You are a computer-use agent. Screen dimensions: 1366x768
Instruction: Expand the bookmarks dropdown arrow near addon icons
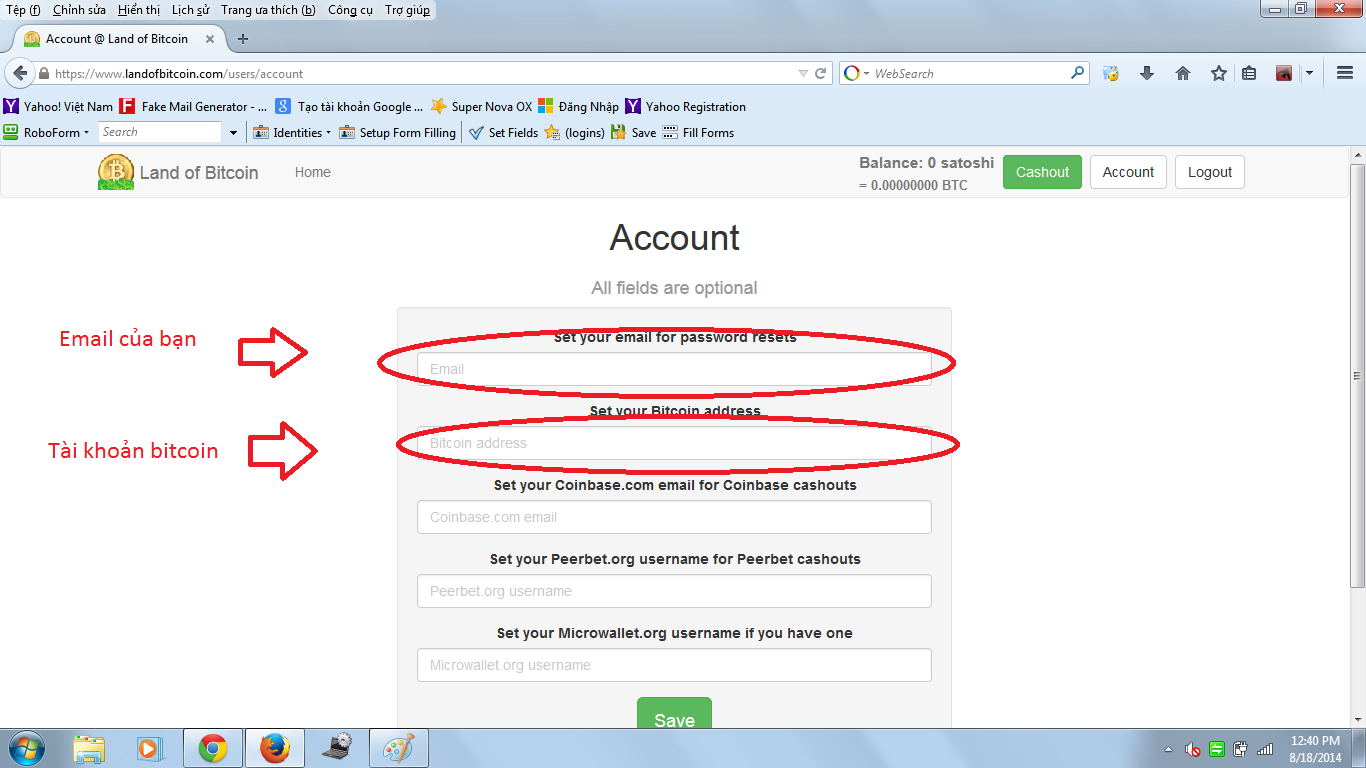tap(1309, 73)
